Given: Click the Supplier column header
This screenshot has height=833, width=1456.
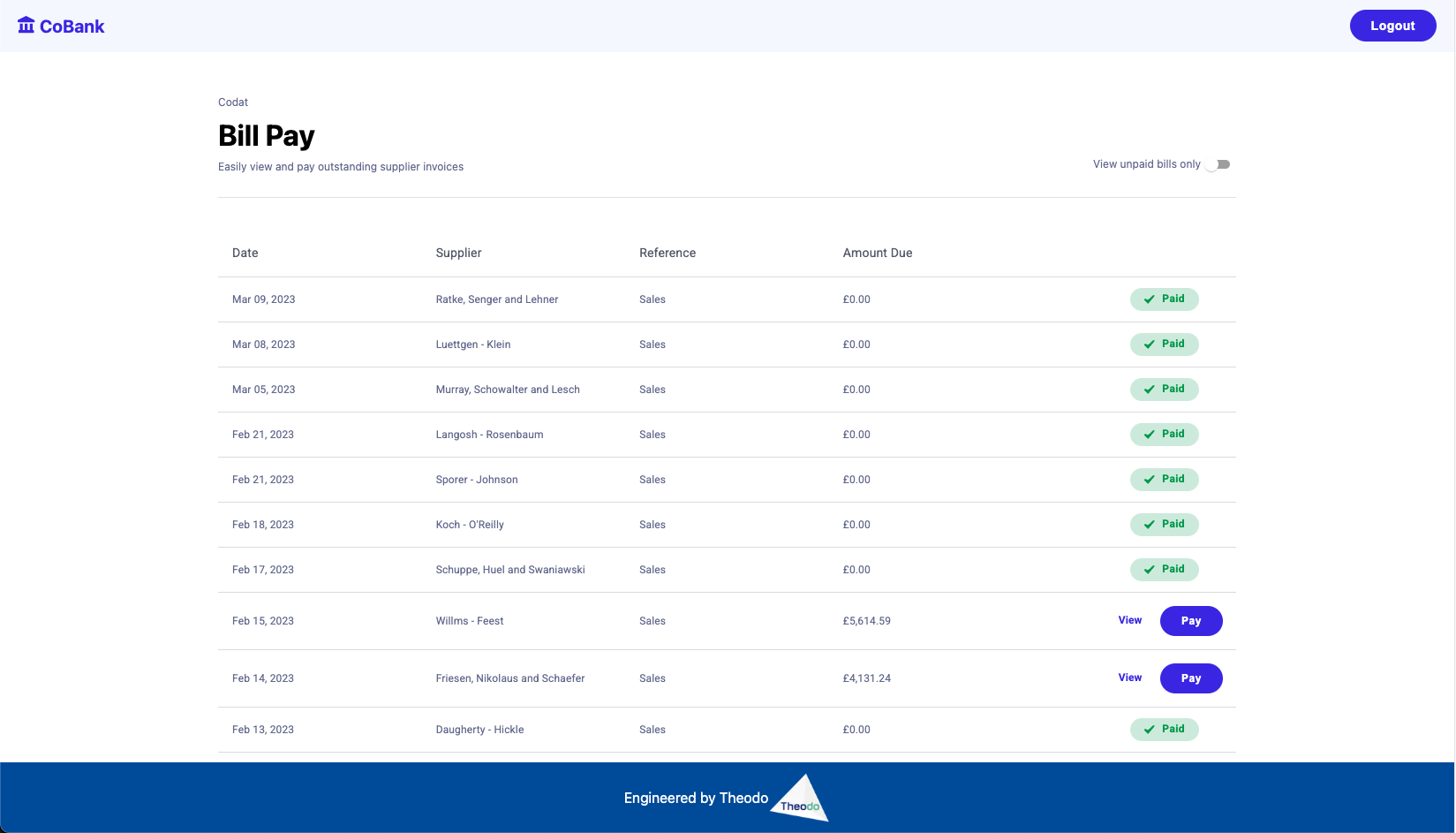Looking at the screenshot, I should click(x=459, y=253).
